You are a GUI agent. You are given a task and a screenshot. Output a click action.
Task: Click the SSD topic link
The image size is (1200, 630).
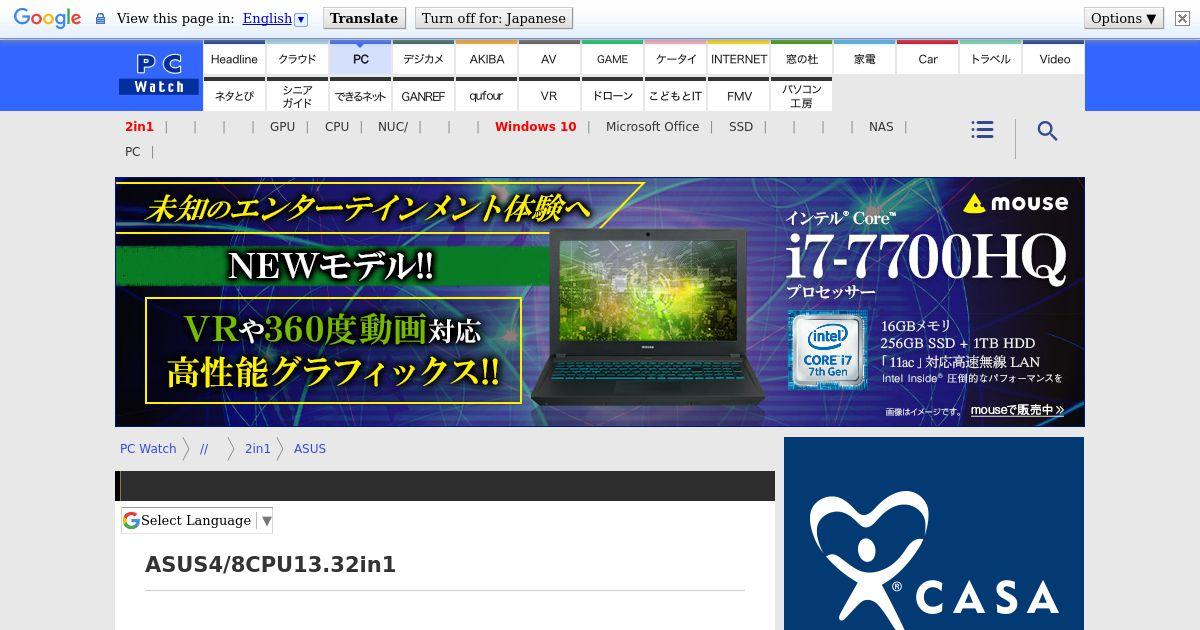(741, 127)
